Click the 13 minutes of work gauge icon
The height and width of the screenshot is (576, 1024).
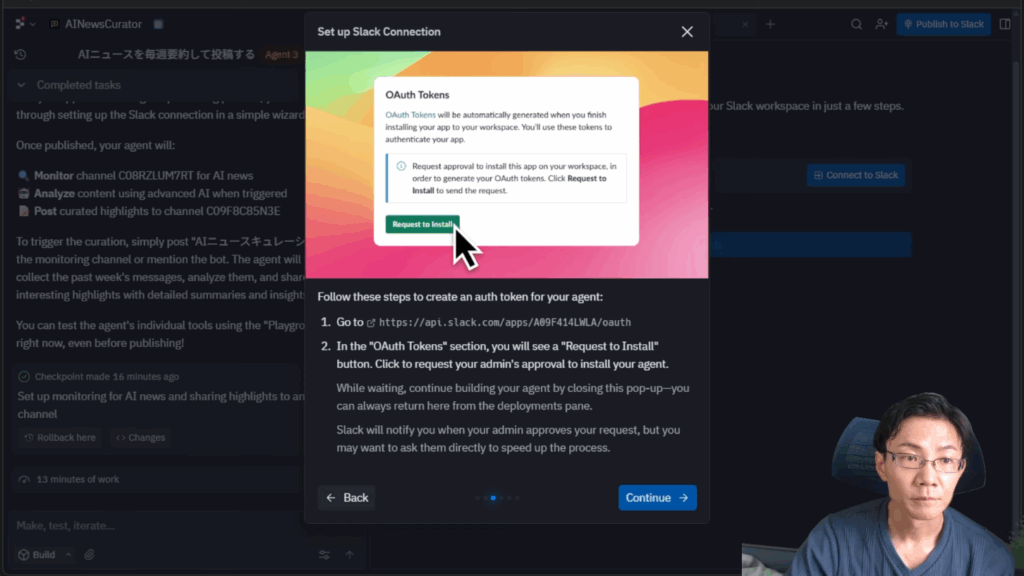click(x=24, y=479)
